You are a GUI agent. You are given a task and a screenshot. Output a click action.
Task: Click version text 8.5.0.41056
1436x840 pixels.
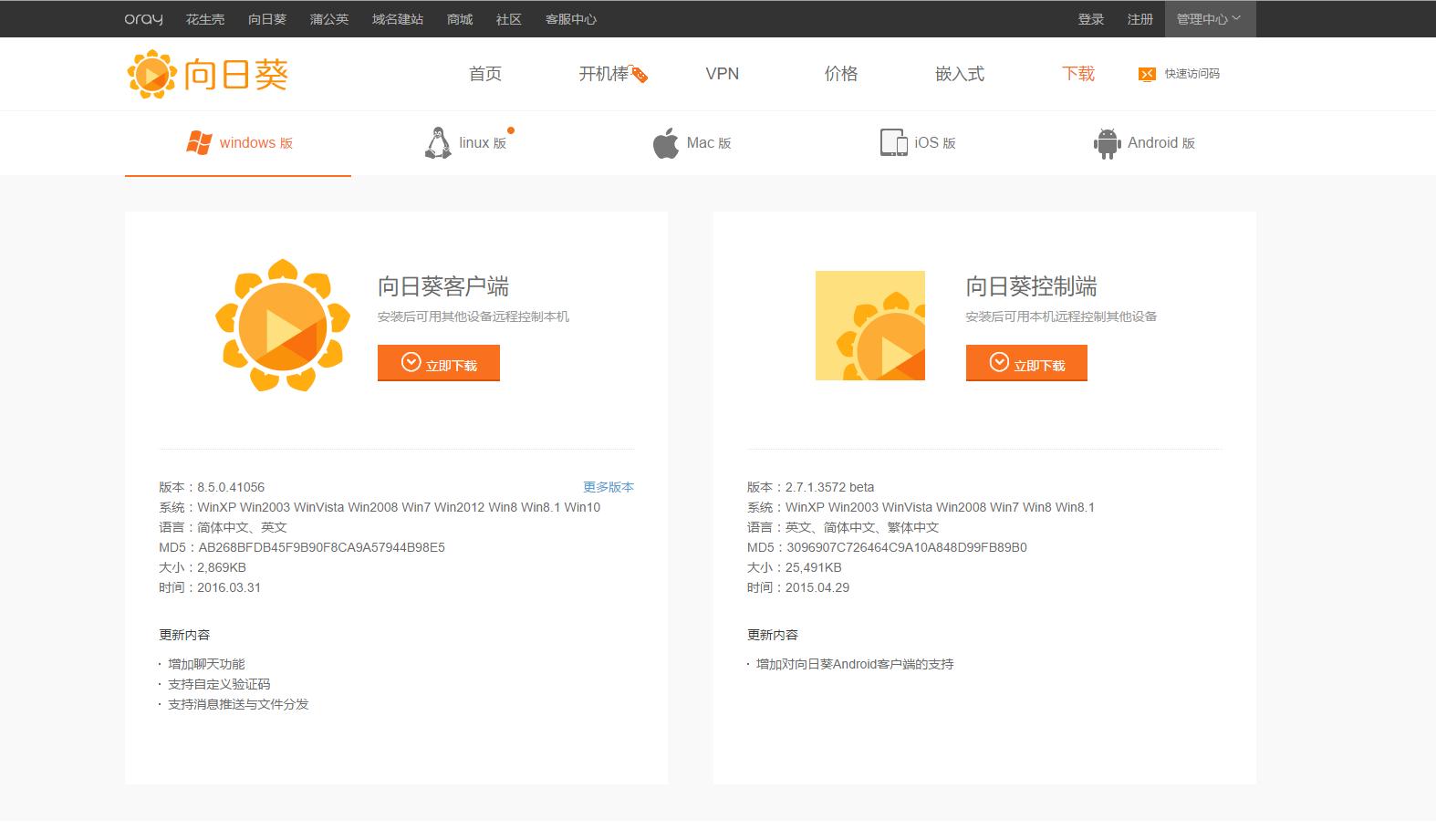(231, 487)
